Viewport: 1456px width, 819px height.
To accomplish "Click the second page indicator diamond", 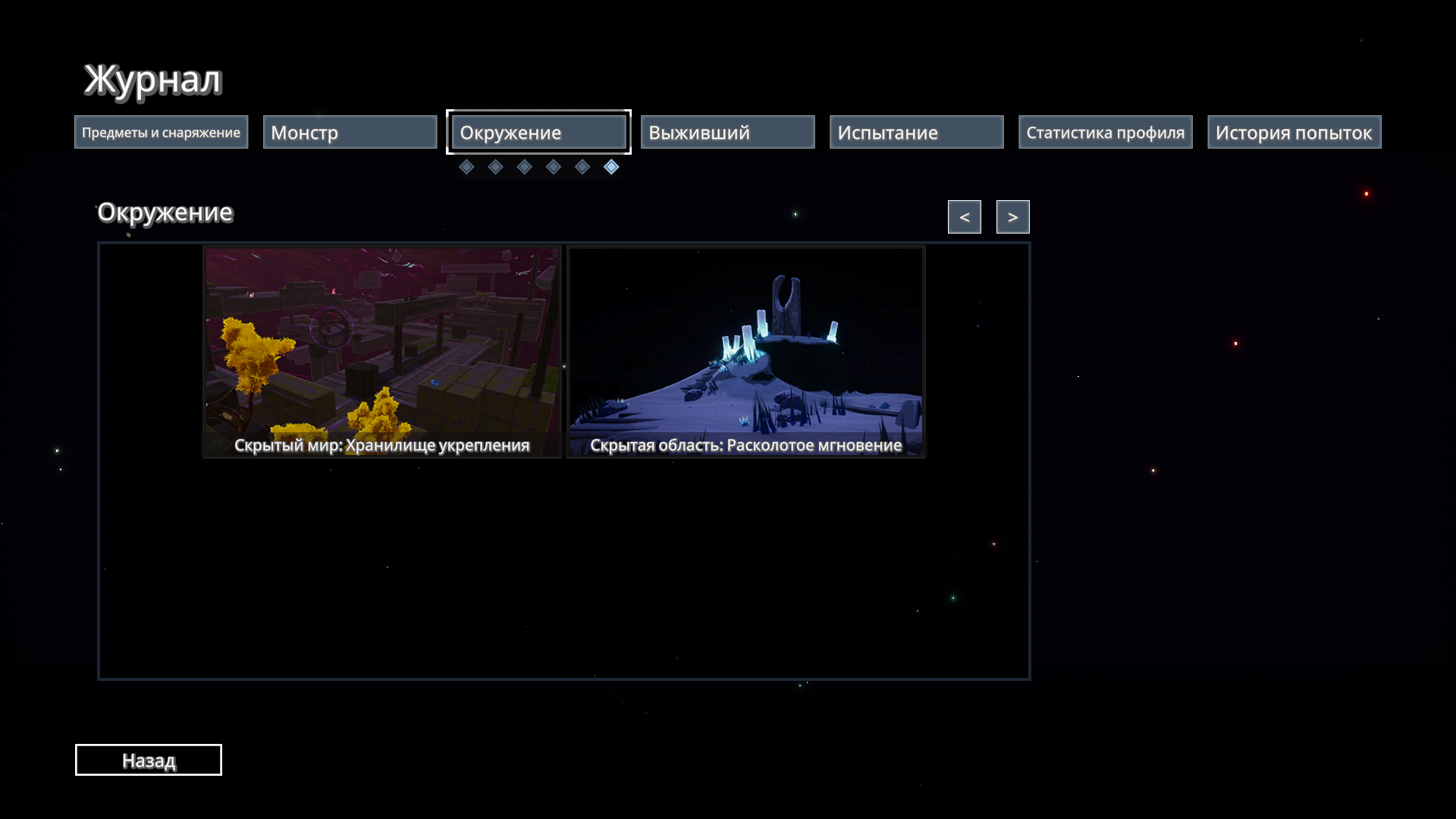I will (x=495, y=167).
